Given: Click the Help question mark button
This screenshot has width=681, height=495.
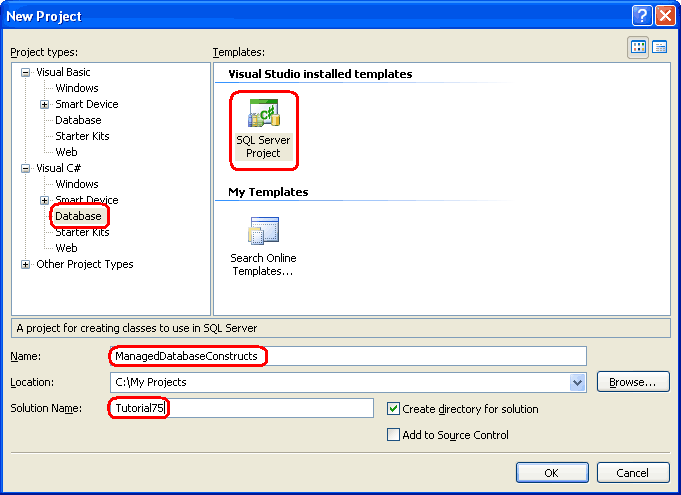Looking at the screenshot, I should (642, 15).
